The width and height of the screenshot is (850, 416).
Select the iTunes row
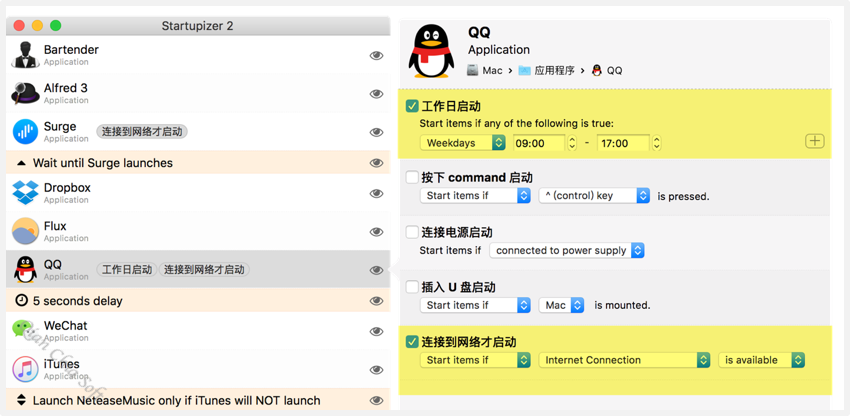point(198,369)
